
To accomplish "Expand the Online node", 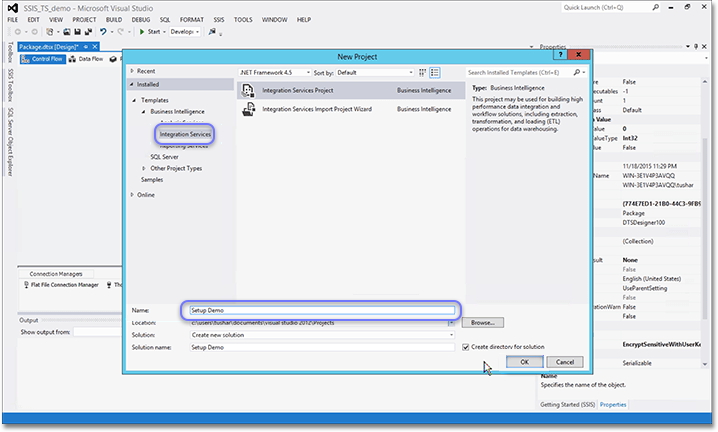I will (x=132, y=195).
